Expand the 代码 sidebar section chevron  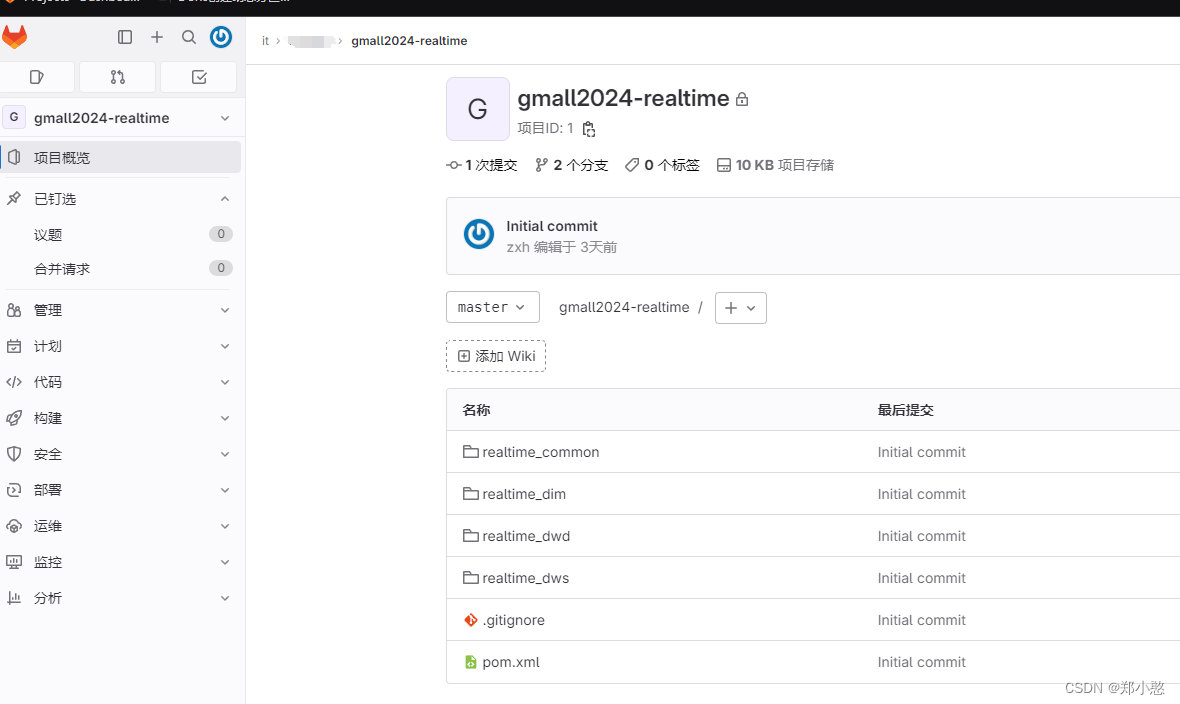coord(224,382)
